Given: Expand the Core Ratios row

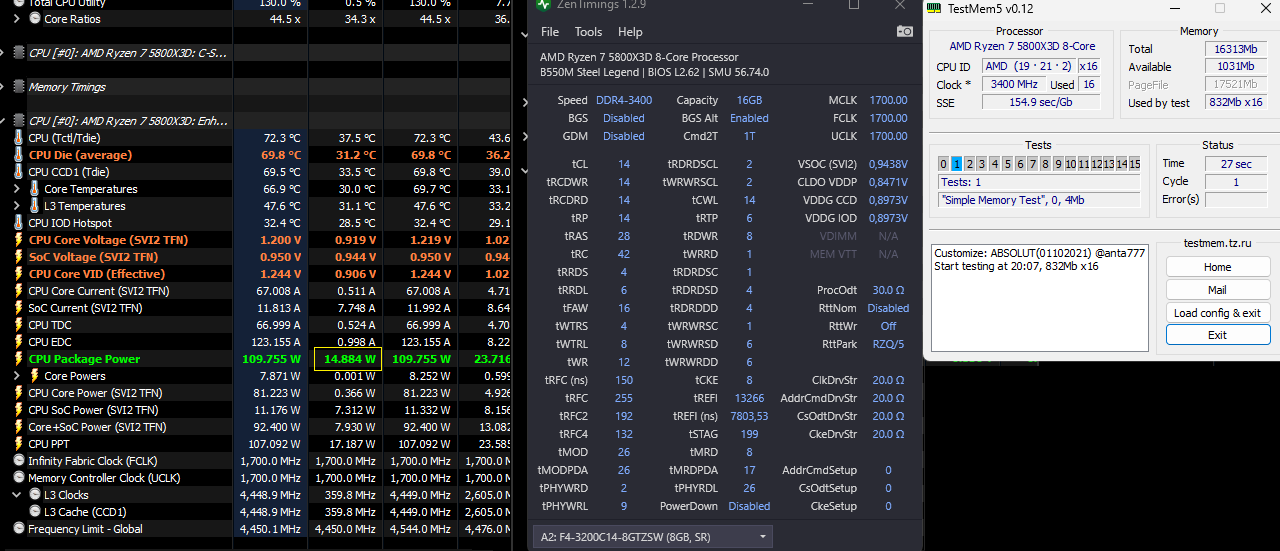Looking at the screenshot, I should (x=16, y=19).
